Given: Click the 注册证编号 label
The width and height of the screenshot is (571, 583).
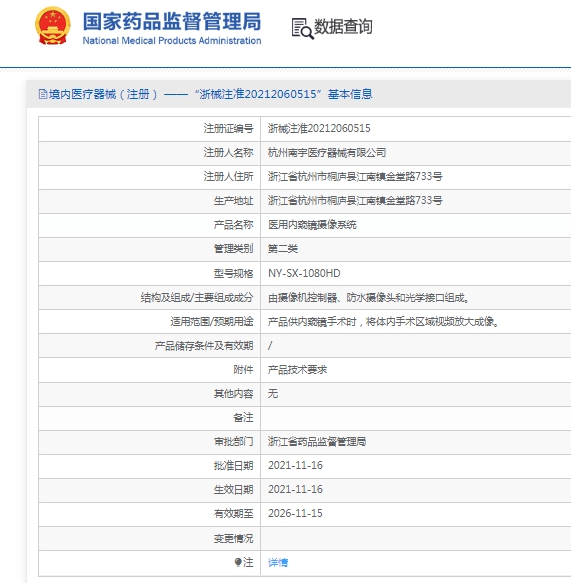Looking at the screenshot, I should pos(228,128).
